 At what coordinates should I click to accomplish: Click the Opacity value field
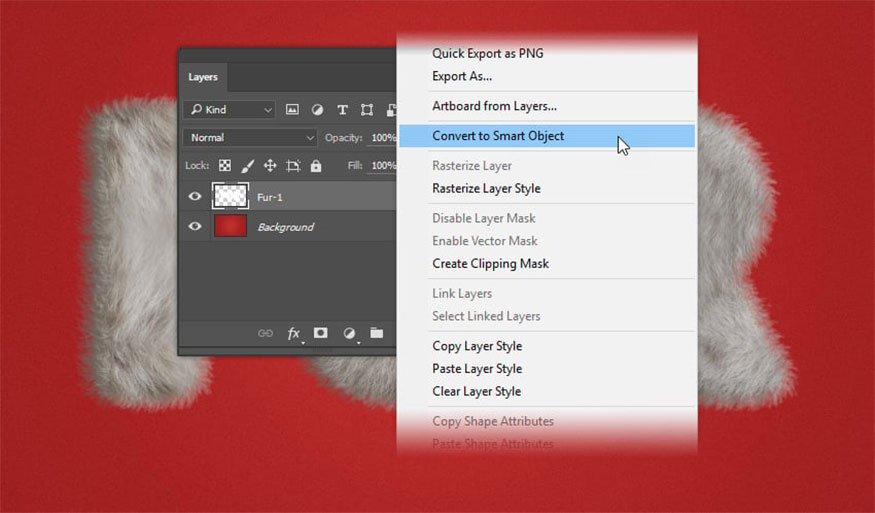click(382, 138)
